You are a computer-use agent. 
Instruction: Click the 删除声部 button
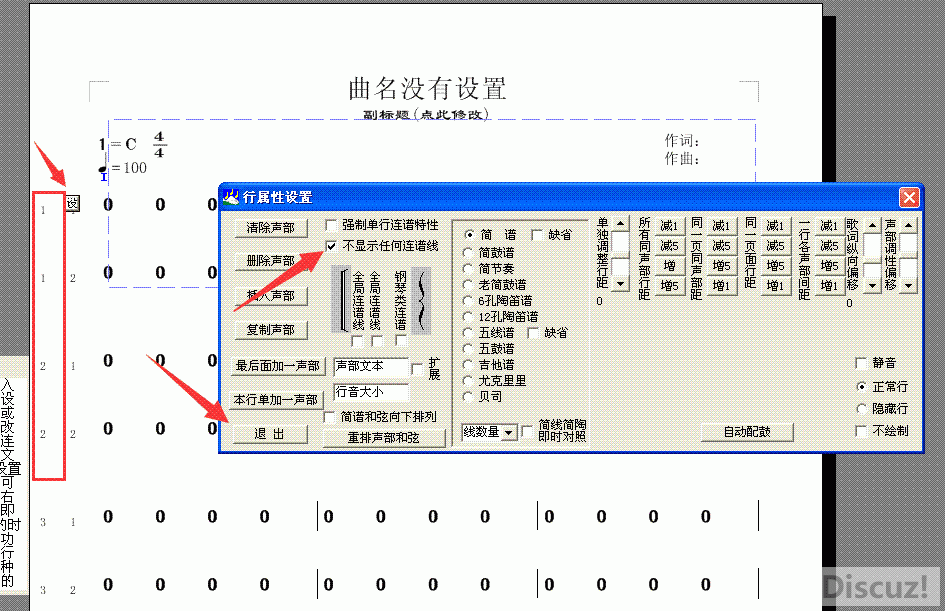(271, 261)
